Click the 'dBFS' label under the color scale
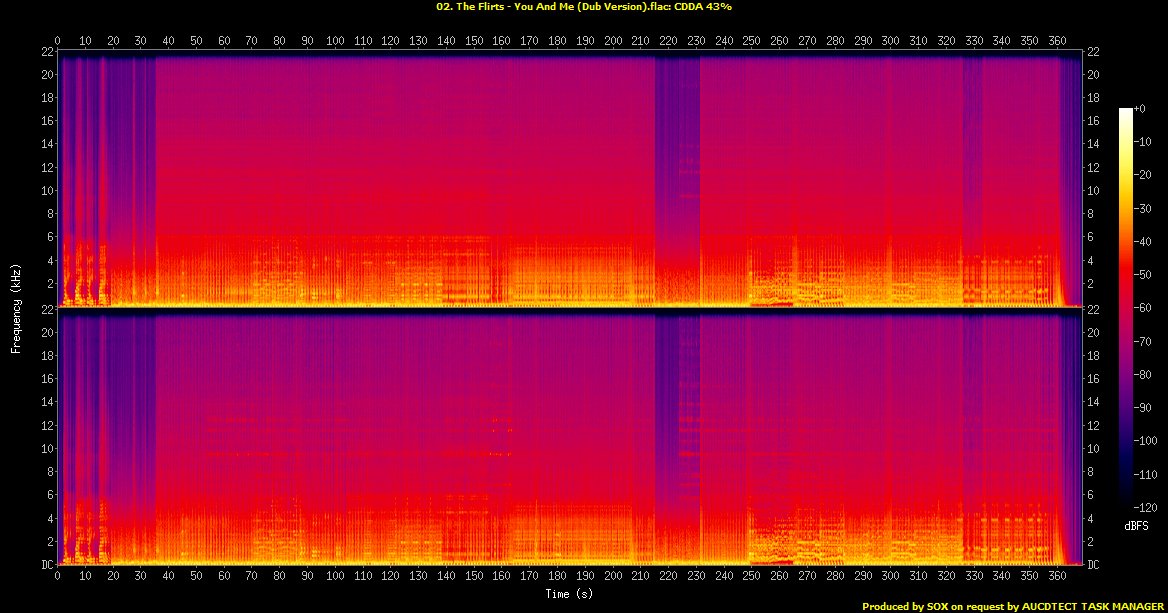Viewport: 1168px width, 613px height. pyautogui.click(x=1136, y=526)
